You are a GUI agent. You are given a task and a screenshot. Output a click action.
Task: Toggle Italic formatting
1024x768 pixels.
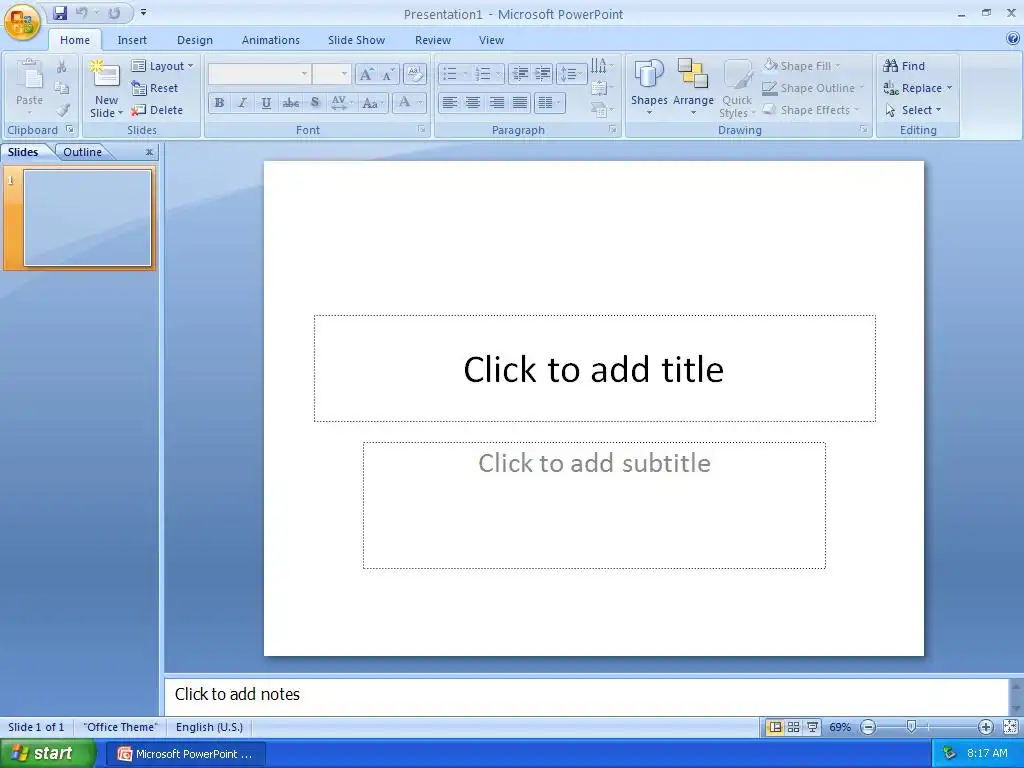[x=242, y=103]
